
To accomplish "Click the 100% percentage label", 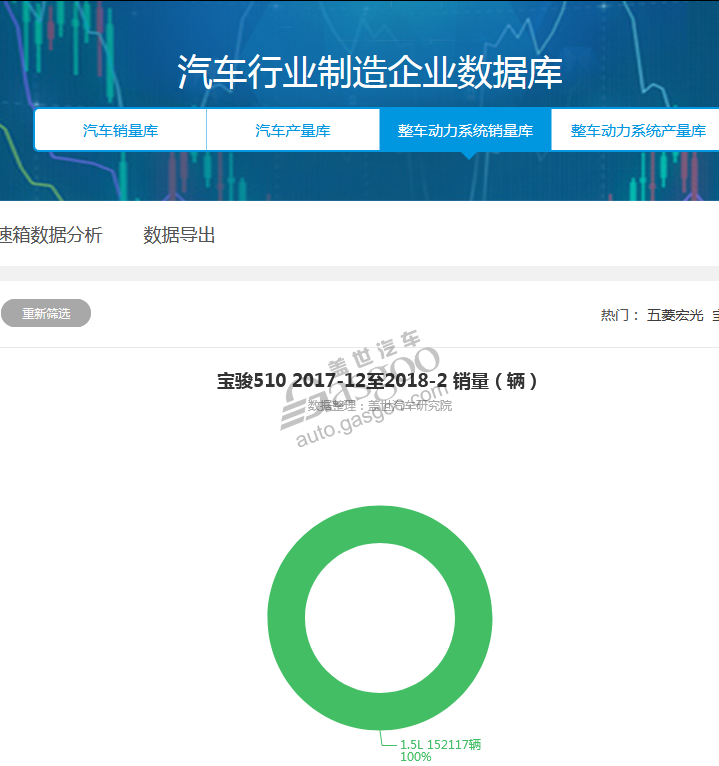I will pos(416,757).
